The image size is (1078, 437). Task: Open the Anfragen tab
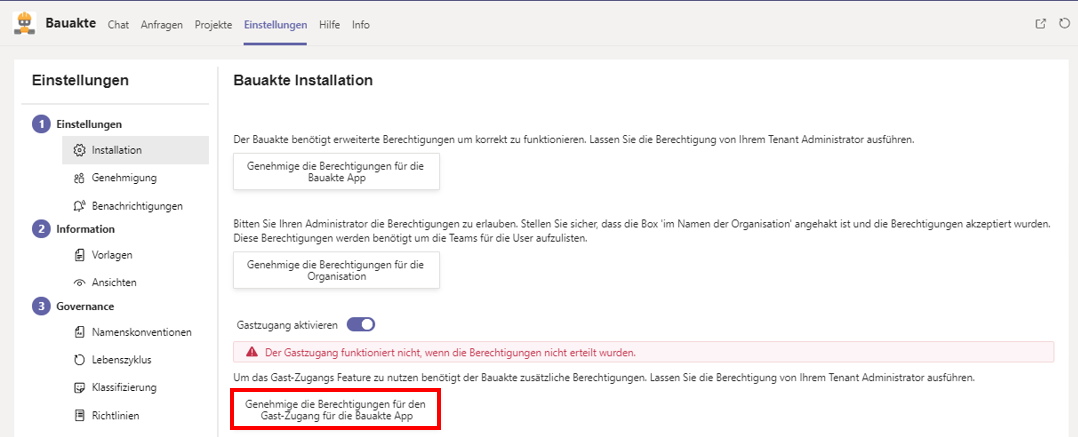(162, 25)
